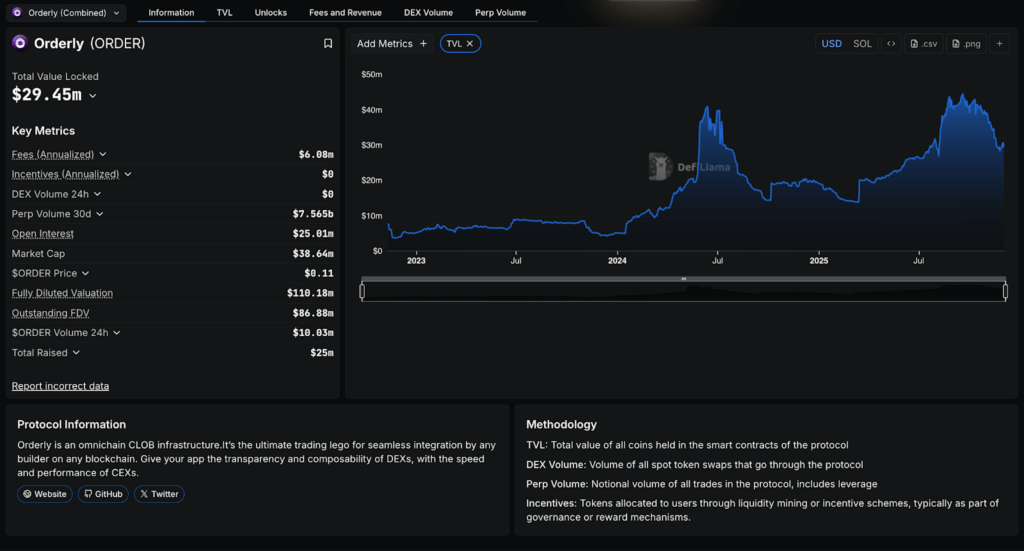Expand DEX Volume 24h row

97,194
